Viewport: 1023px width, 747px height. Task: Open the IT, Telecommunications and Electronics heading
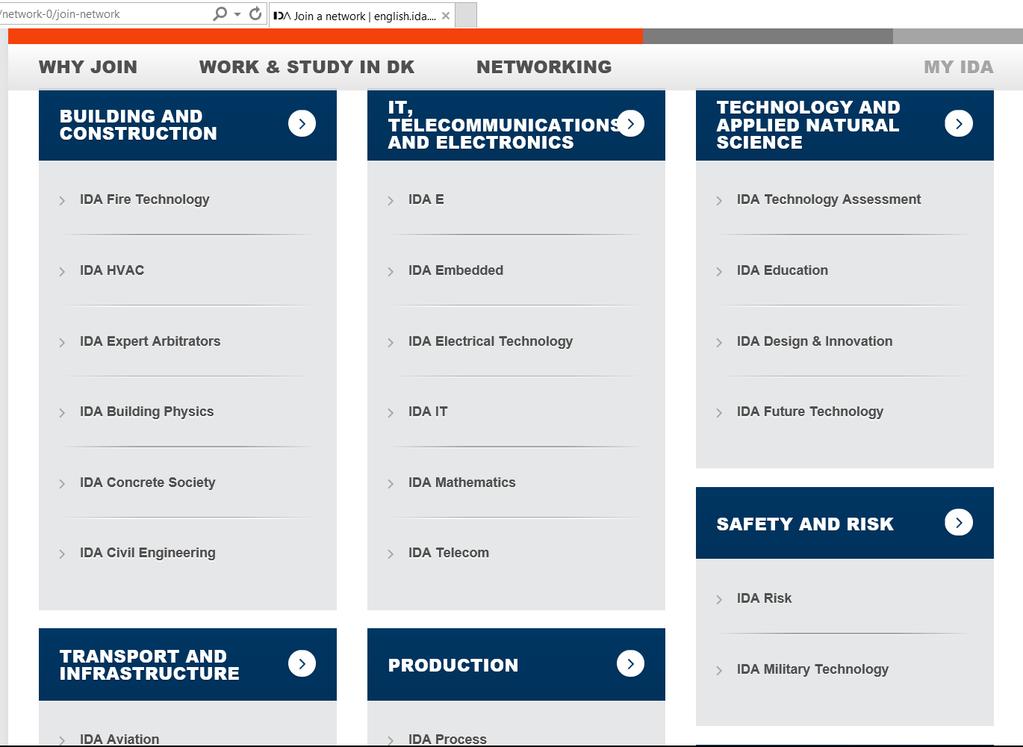pyautogui.click(x=502, y=125)
